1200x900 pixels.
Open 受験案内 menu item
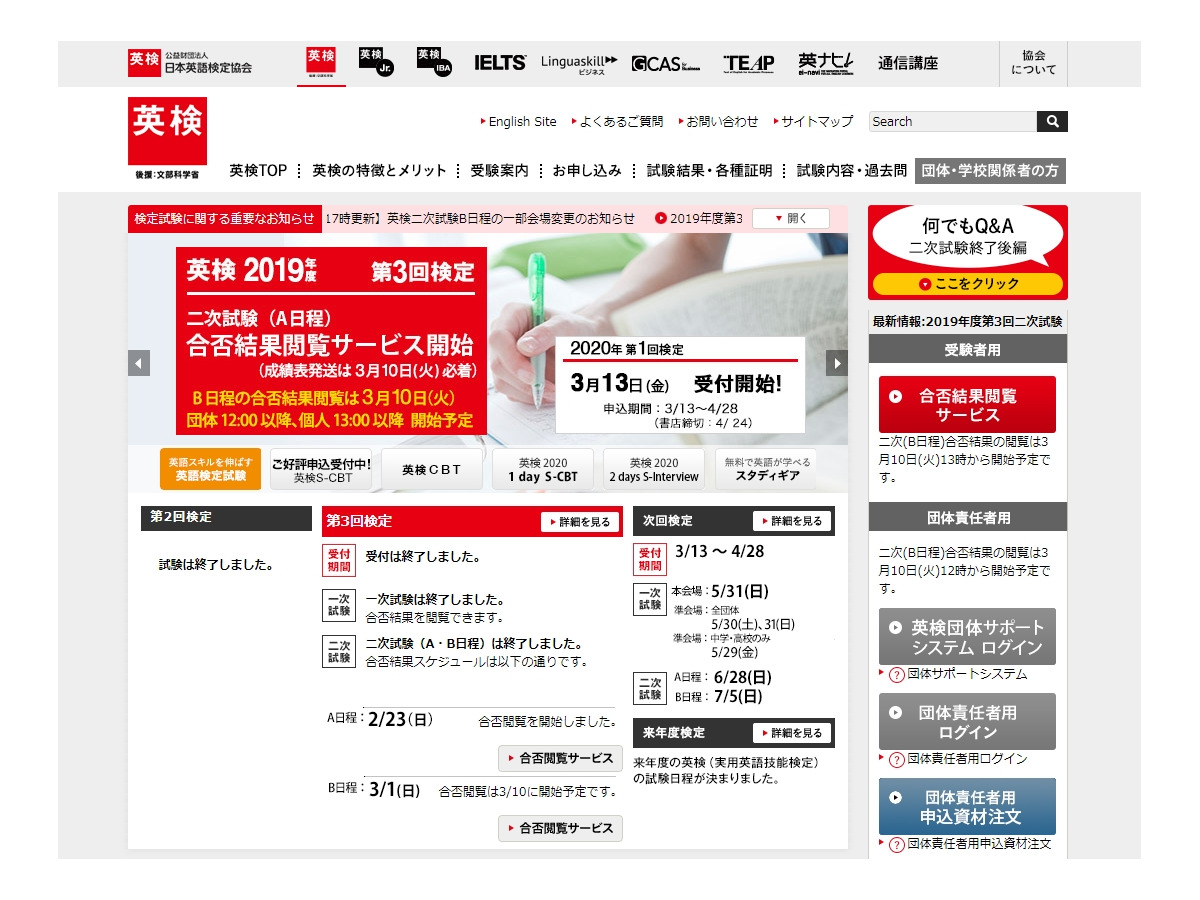coord(499,170)
